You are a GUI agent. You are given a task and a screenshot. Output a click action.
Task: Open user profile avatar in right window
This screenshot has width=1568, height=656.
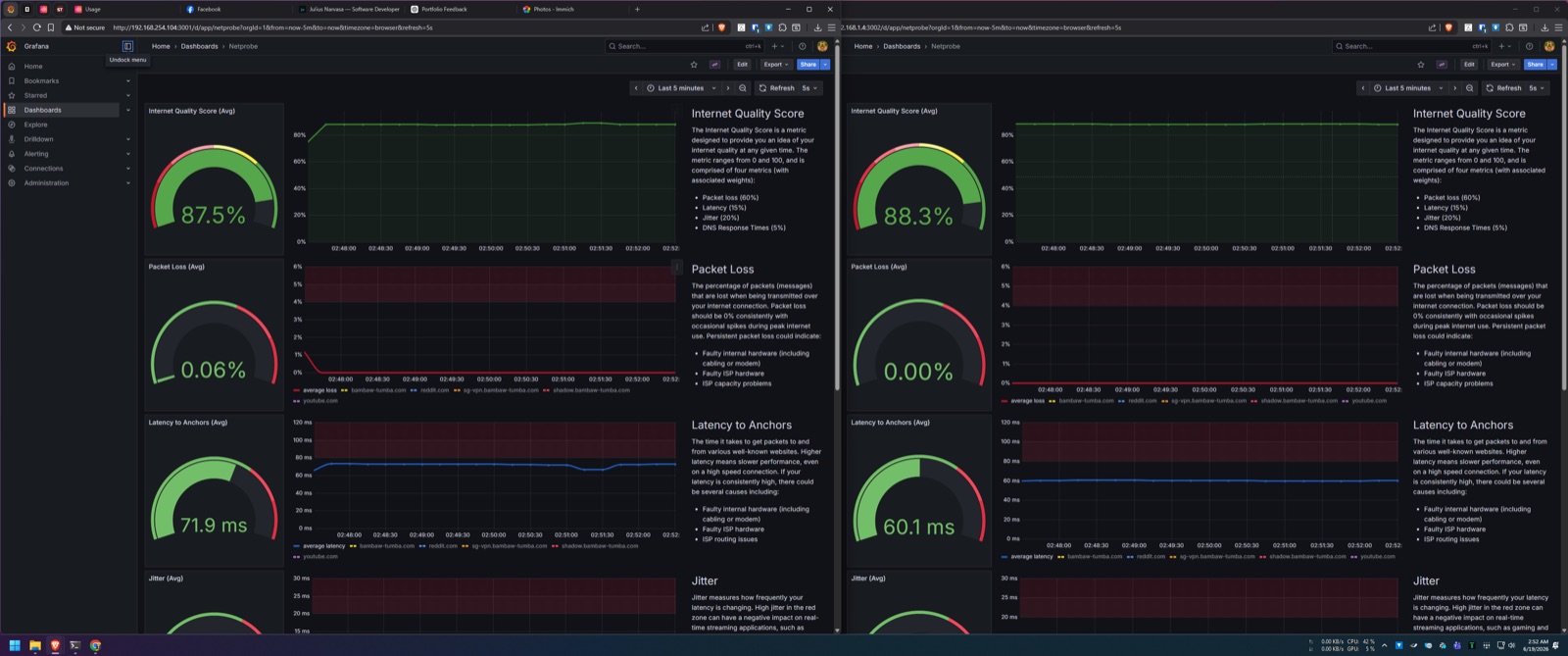click(1549, 46)
